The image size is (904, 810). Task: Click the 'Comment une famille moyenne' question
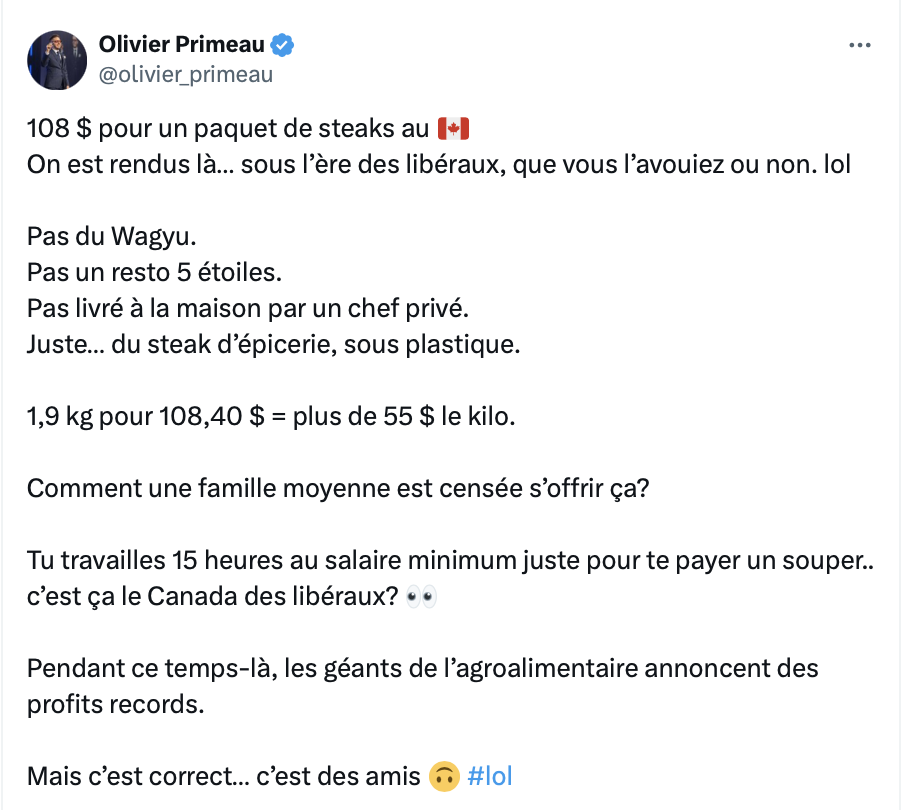pyautogui.click(x=338, y=489)
